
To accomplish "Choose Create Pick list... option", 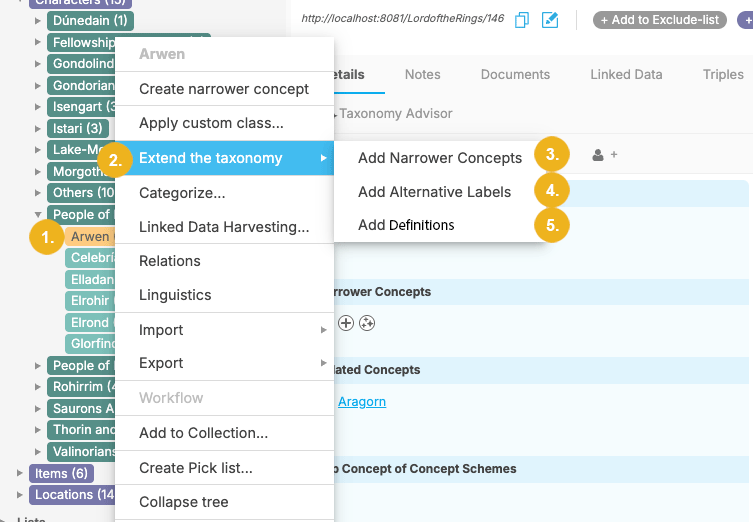I will pos(224,468).
